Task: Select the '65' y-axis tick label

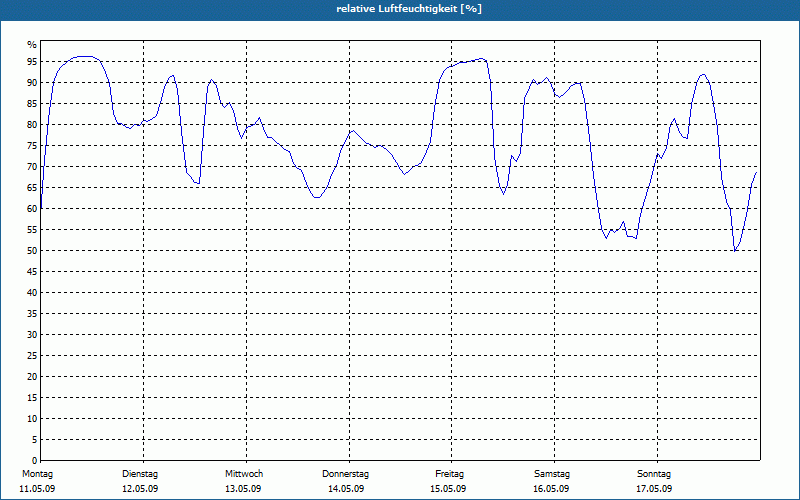Action: (32, 188)
